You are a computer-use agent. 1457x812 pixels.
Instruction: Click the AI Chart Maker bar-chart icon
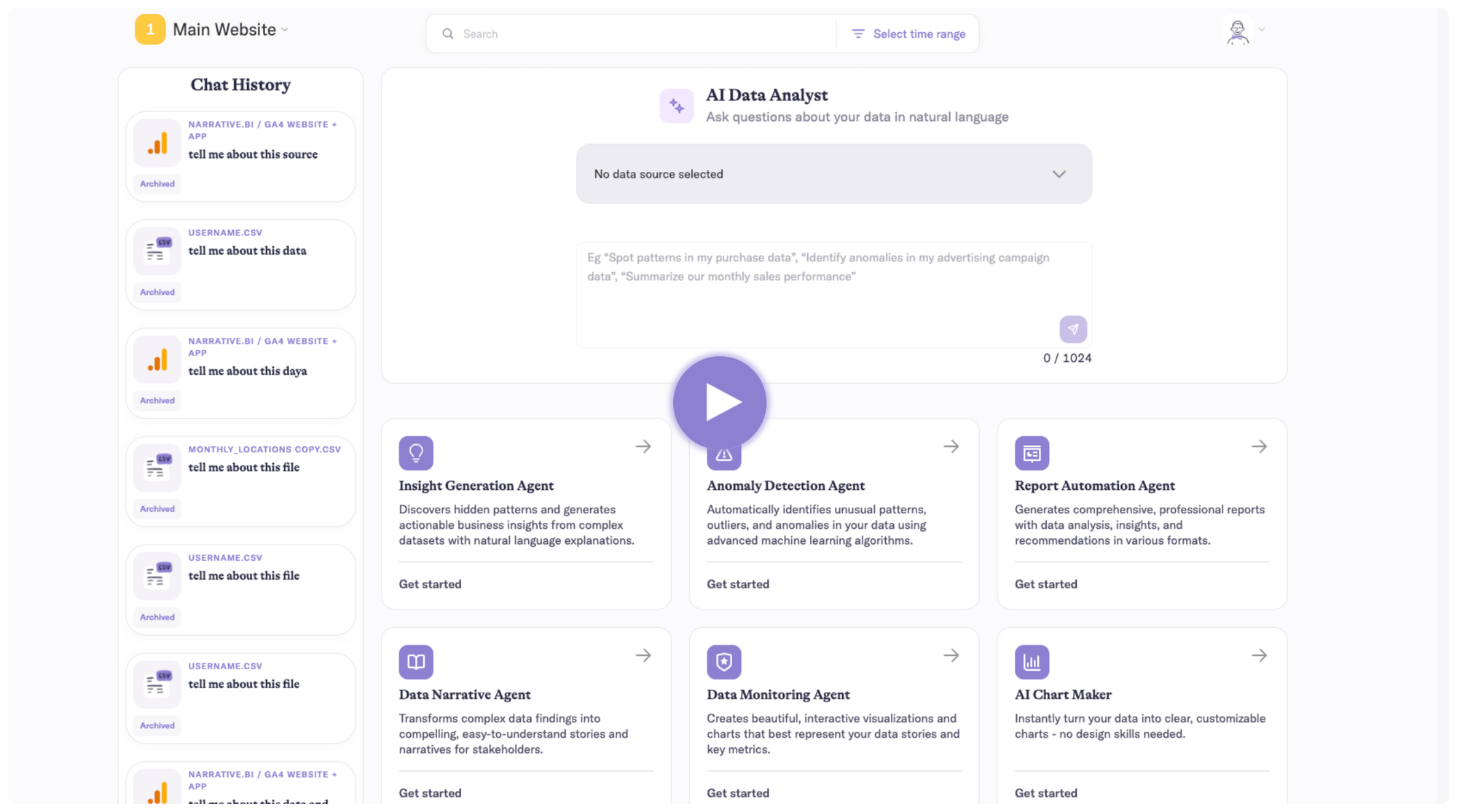[x=1032, y=662]
